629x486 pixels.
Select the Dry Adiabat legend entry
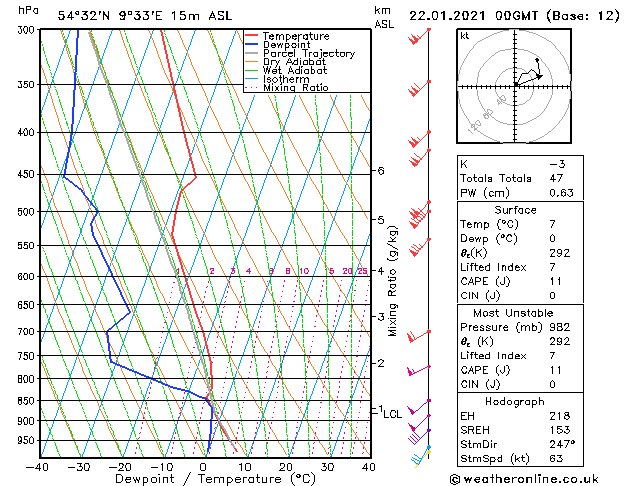pyautogui.click(x=294, y=62)
